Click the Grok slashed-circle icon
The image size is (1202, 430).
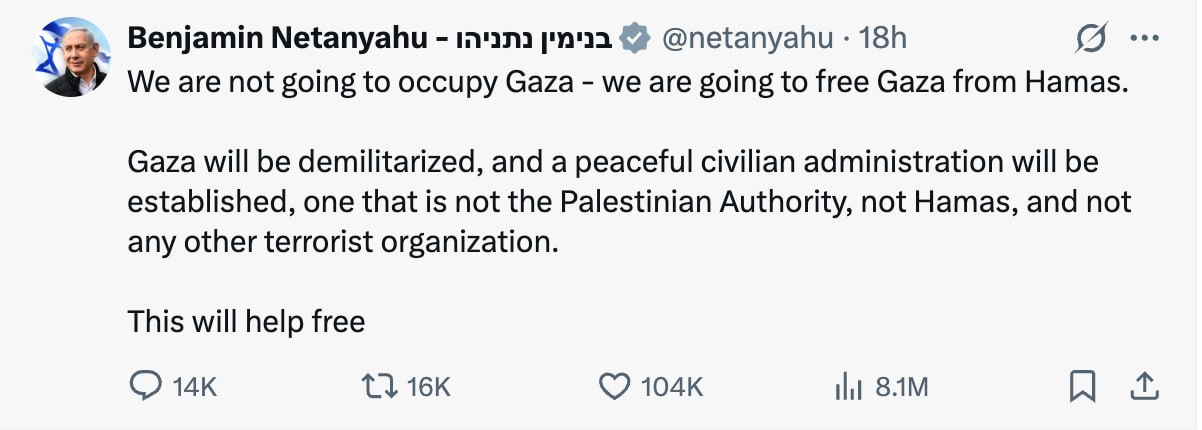pos(1089,39)
